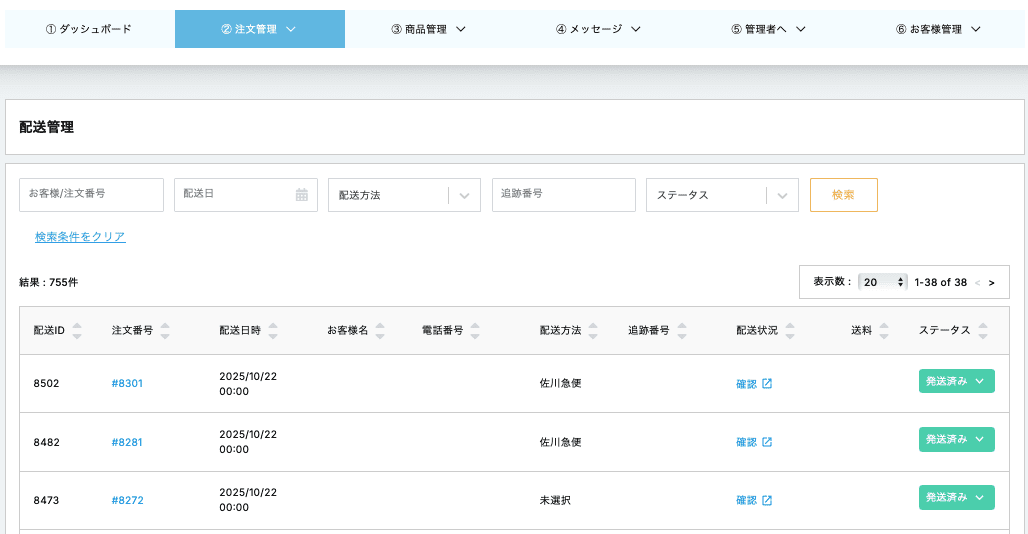The height and width of the screenshot is (534, 1028).
Task: Sort table by 配送日時 column
Action: click(273, 330)
